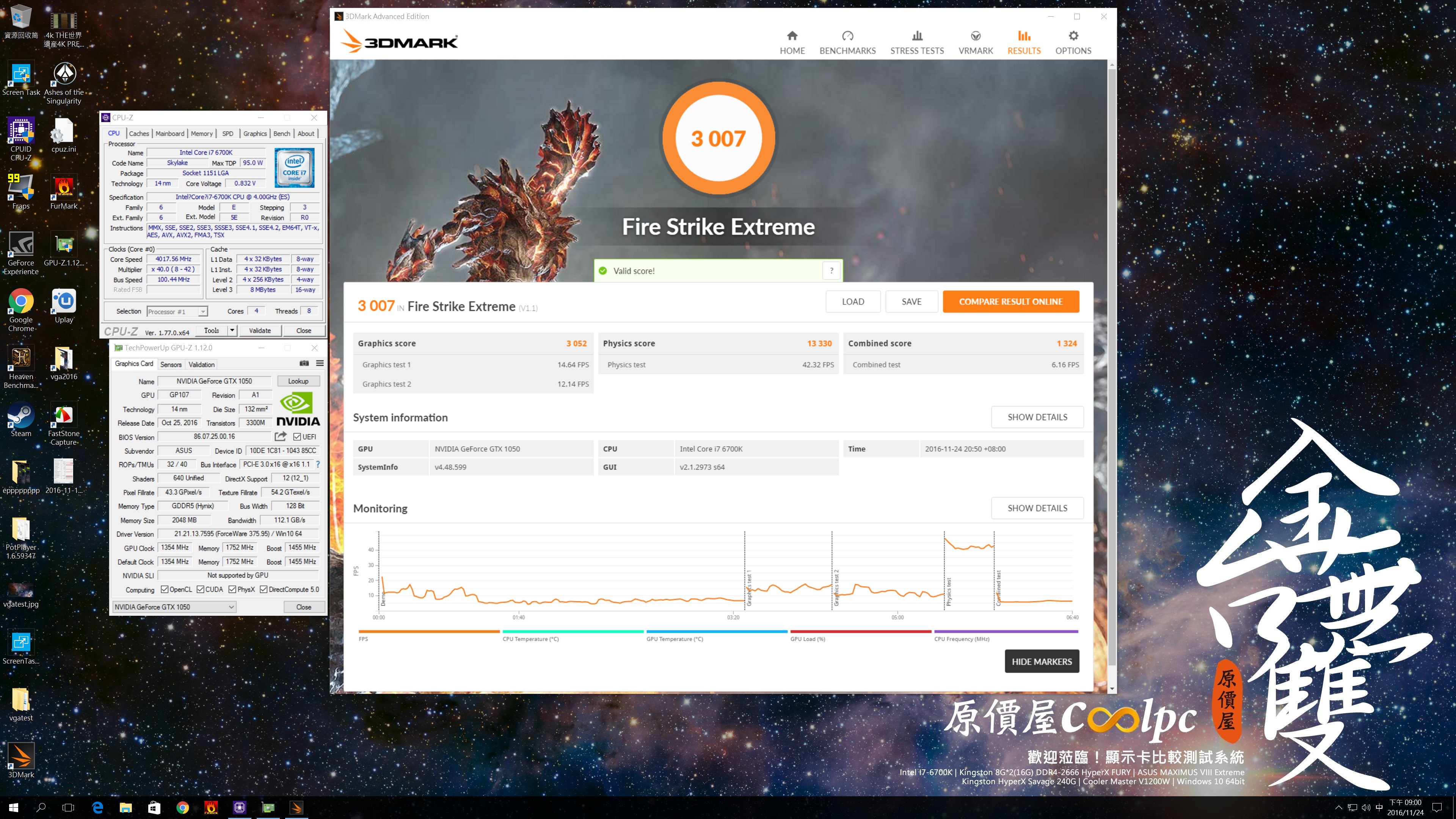Select the PotPlayer desktop icon
The image size is (1456, 819).
tap(21, 538)
